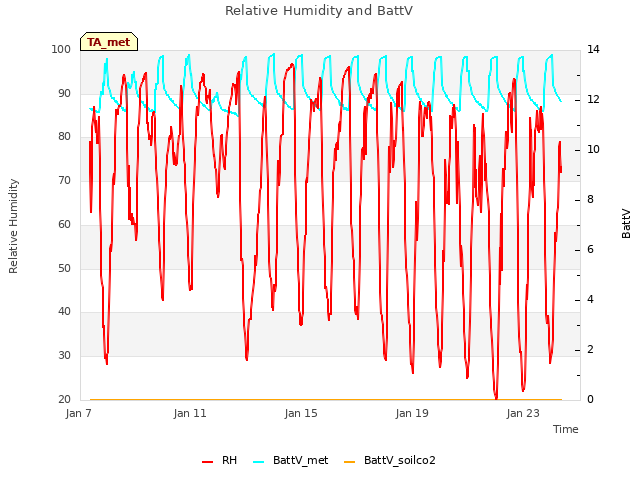Toggle the BattV_met legend entry
Viewport: 640px width, 480px height.
[x=291, y=460]
